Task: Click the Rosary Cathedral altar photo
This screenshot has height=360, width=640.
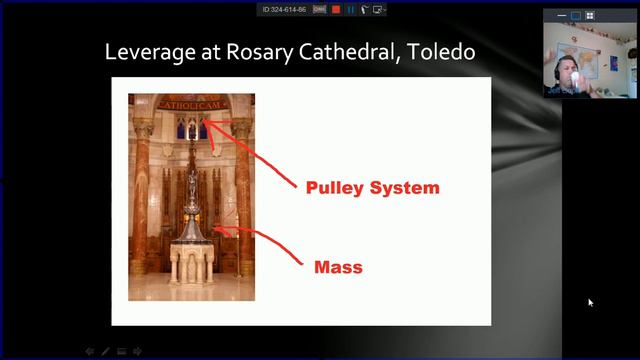Action: tap(191, 197)
